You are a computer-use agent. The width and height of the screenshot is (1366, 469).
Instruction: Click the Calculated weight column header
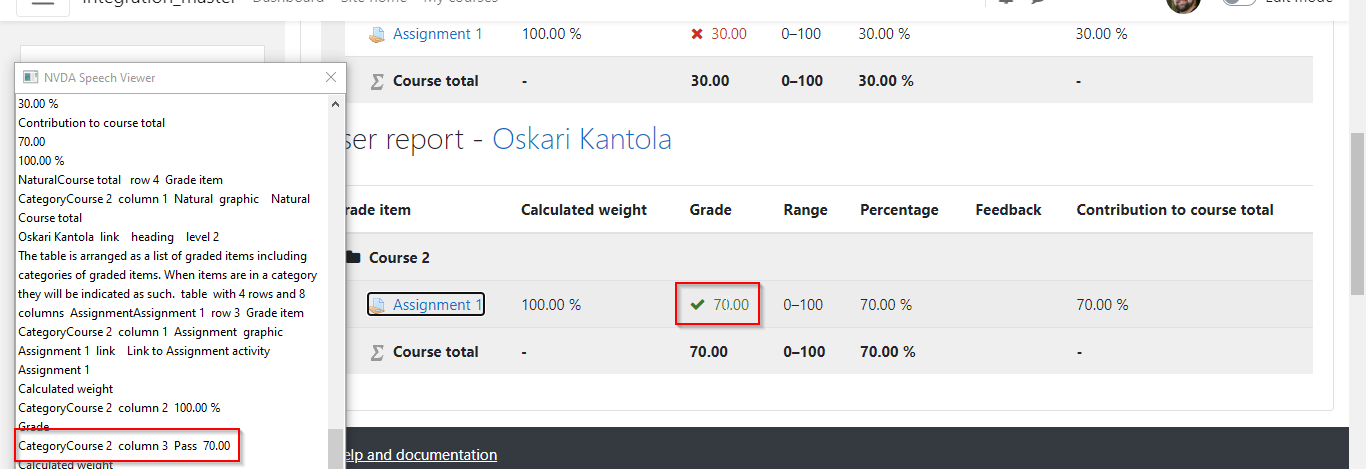[x=584, y=210]
